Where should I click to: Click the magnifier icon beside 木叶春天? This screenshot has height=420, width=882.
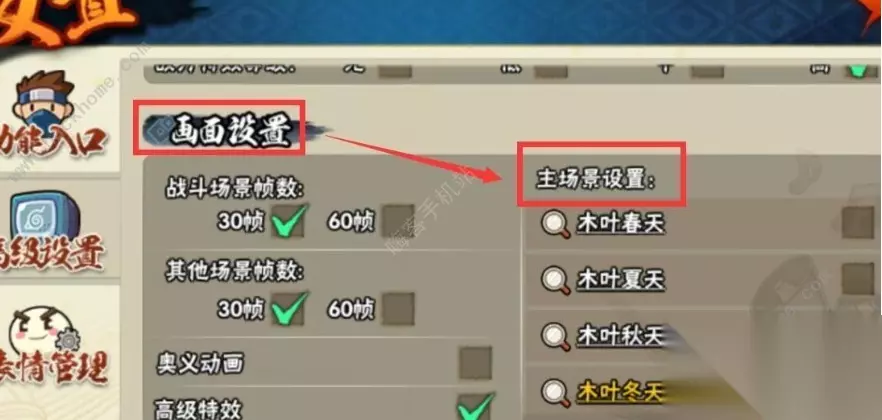pyautogui.click(x=555, y=224)
